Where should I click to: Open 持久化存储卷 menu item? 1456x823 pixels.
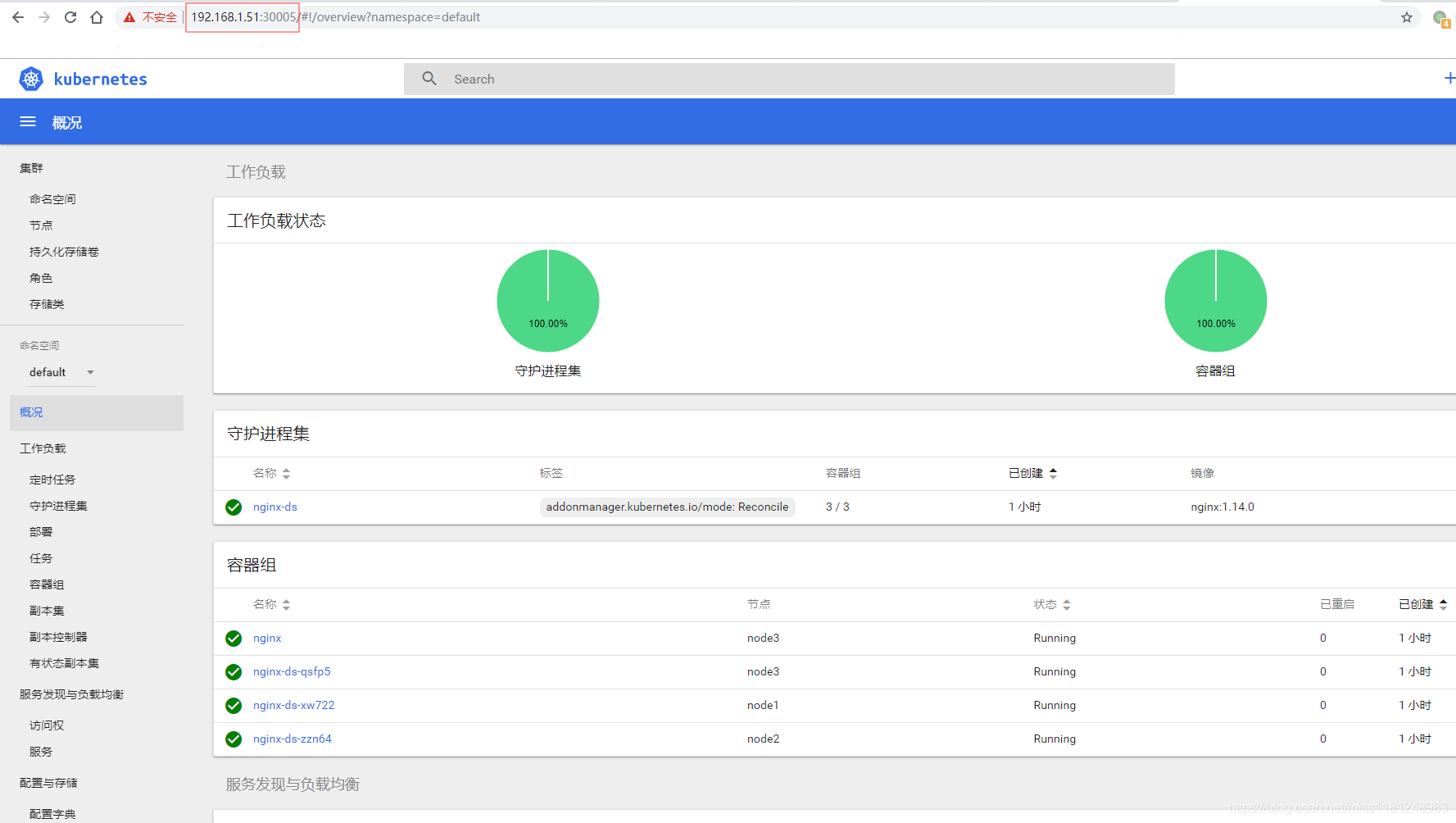pyautogui.click(x=64, y=252)
